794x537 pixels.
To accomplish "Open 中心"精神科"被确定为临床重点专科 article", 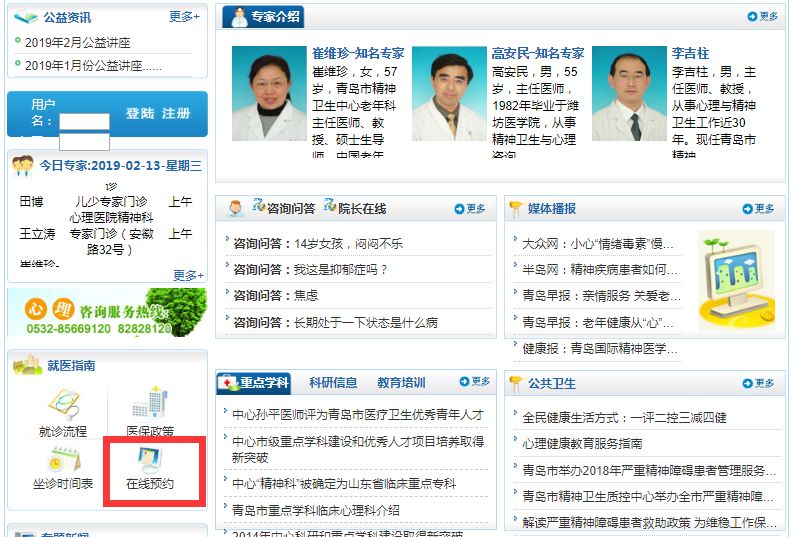I will (344, 484).
